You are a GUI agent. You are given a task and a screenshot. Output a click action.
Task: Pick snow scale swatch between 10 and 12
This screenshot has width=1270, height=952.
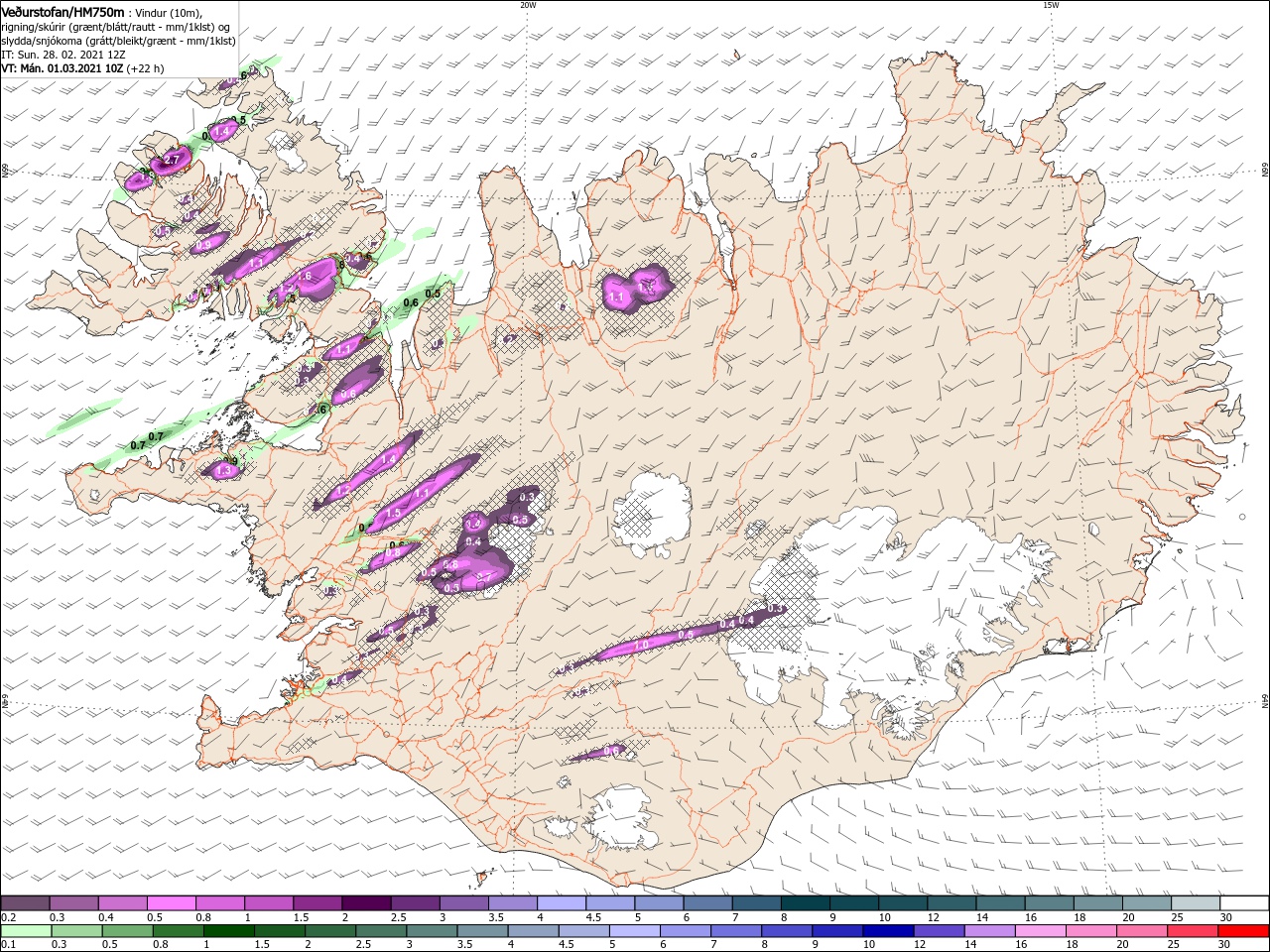click(x=903, y=903)
